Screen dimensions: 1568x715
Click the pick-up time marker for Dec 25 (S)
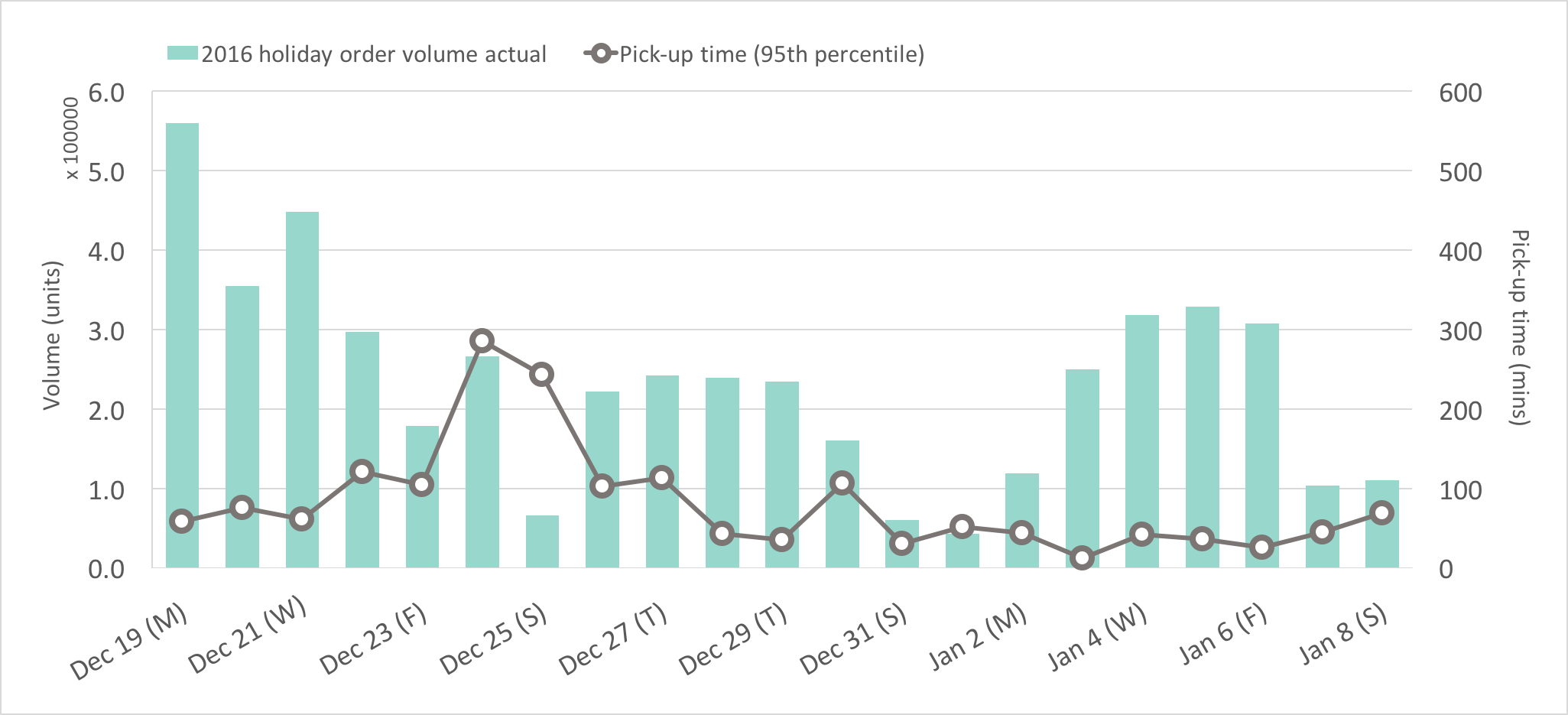tap(542, 375)
